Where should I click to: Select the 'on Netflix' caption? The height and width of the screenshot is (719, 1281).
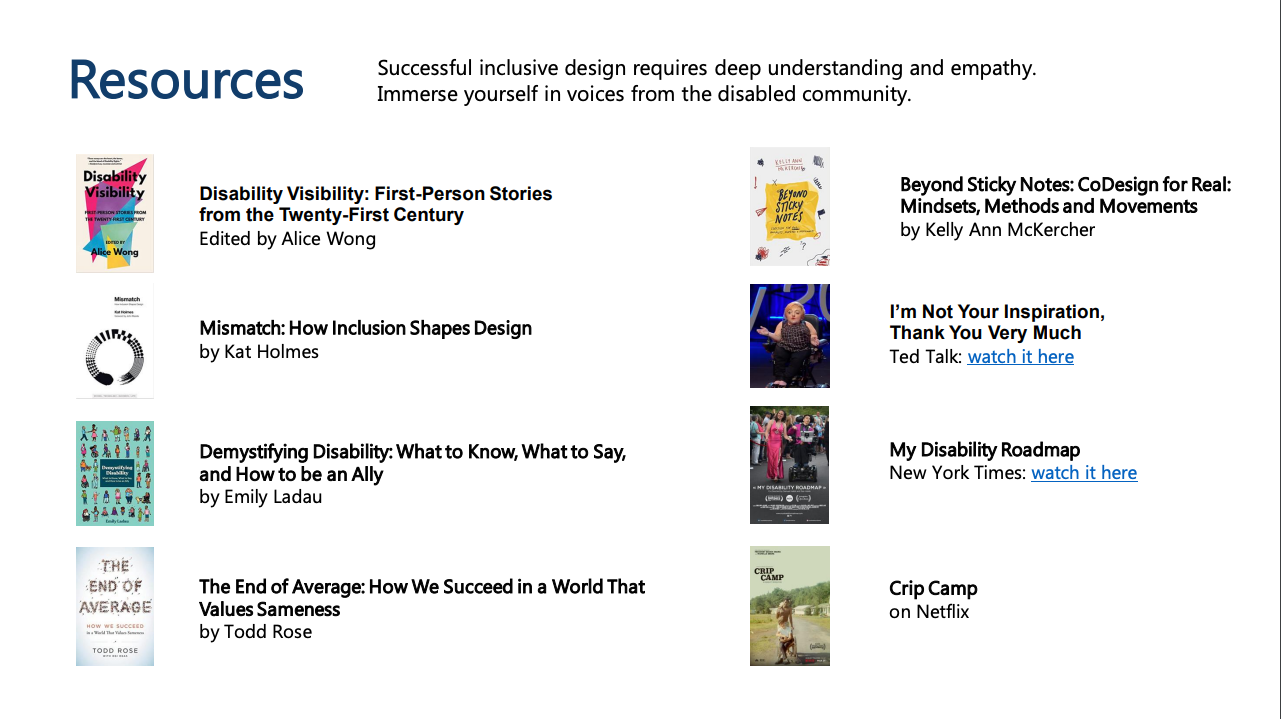[x=929, y=612]
